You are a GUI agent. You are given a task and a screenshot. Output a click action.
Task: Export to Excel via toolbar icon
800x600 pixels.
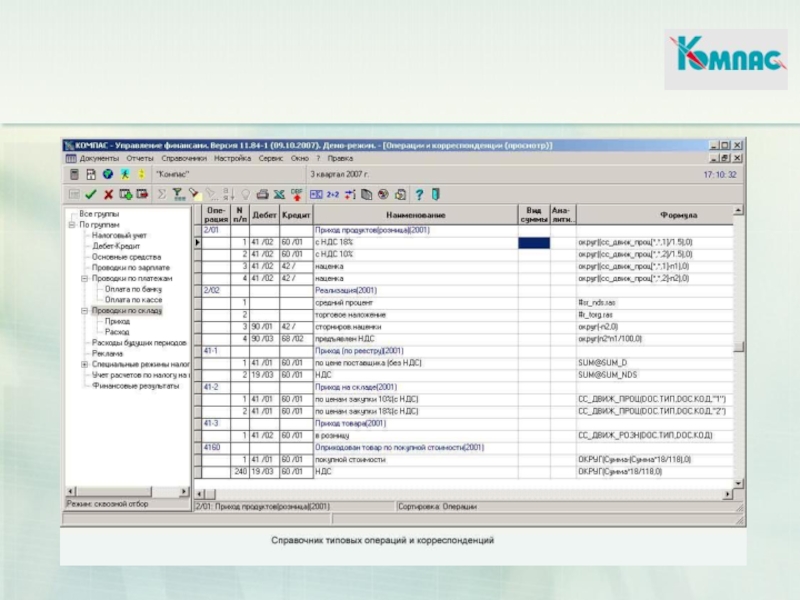279,194
